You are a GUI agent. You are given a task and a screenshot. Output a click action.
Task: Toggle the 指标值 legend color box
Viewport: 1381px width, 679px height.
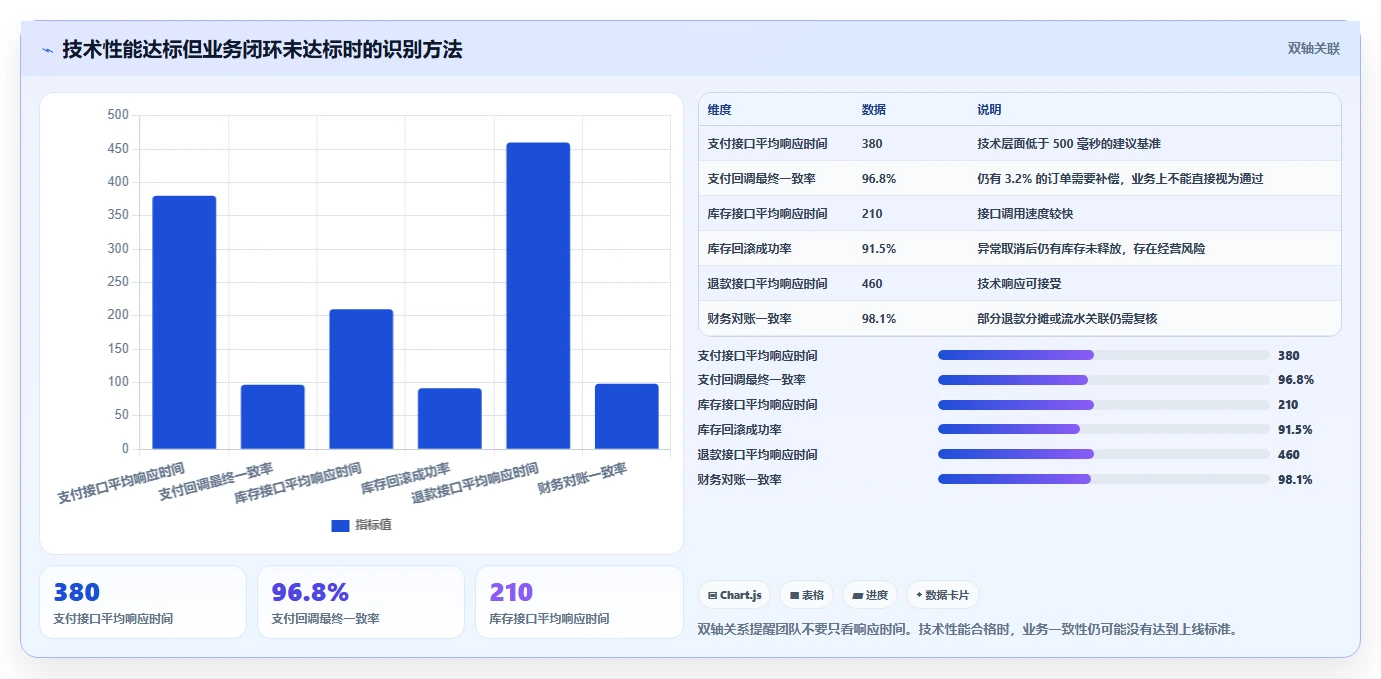pyautogui.click(x=340, y=525)
